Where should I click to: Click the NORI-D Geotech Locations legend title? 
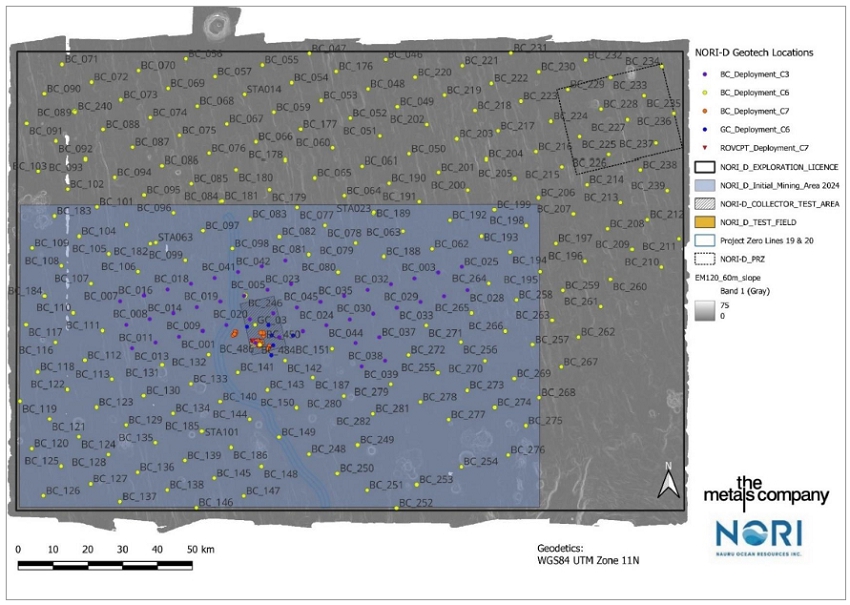point(753,52)
